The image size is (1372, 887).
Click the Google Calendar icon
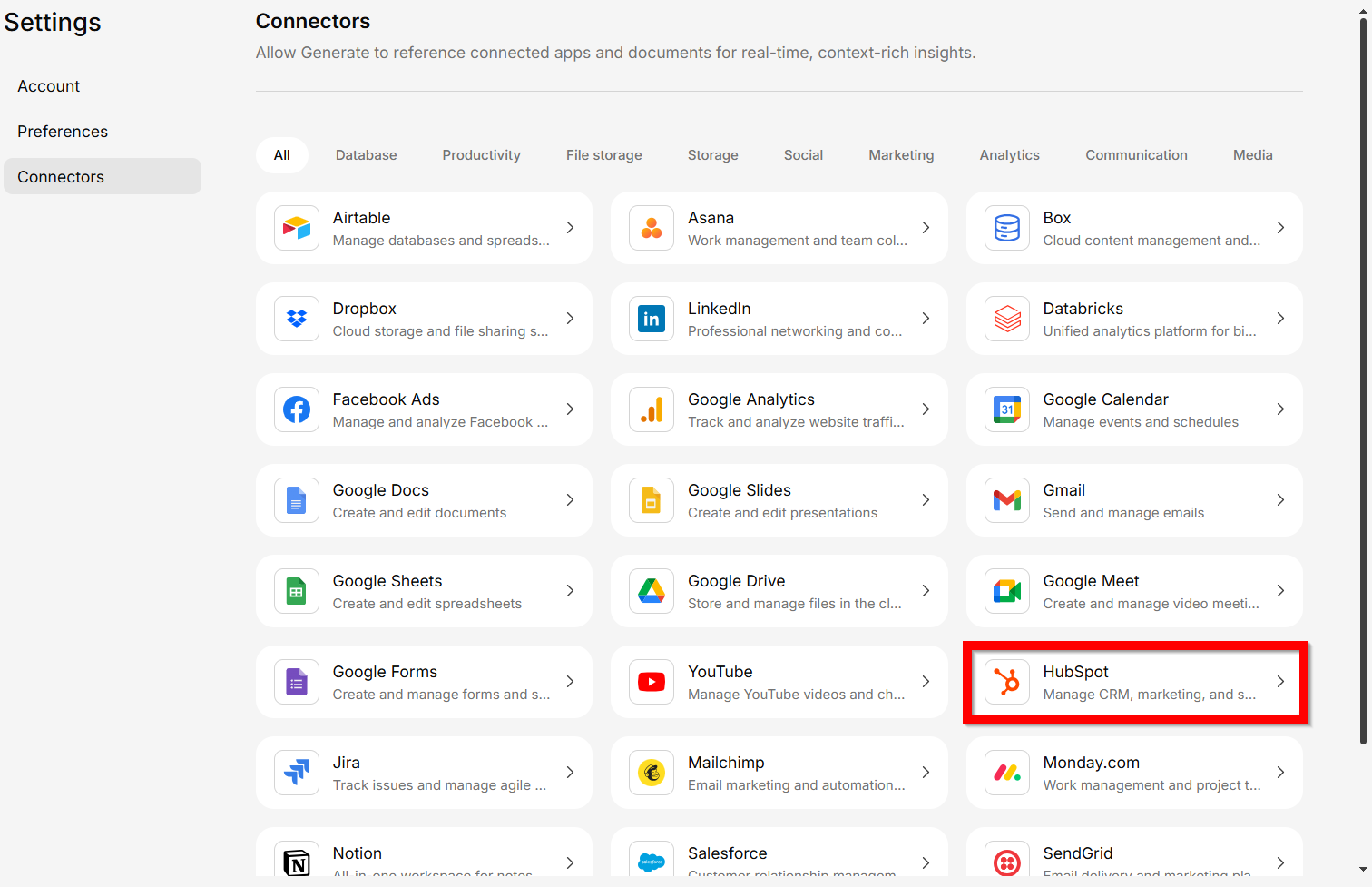point(1007,409)
